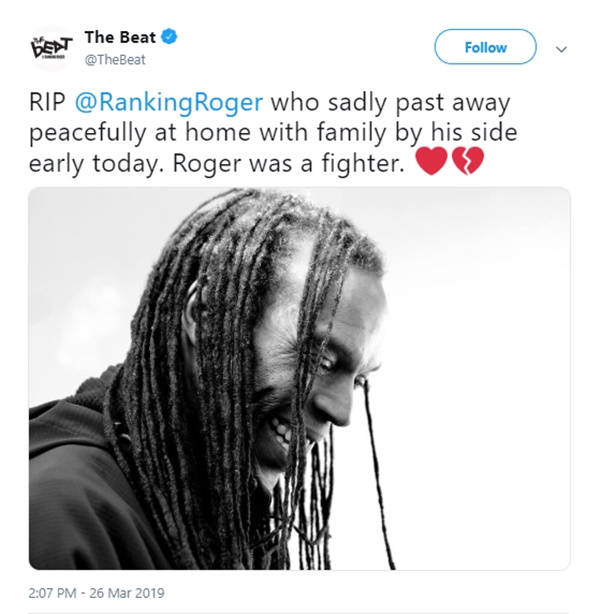
Task: Select the broken heart emoji
Action: point(468,161)
